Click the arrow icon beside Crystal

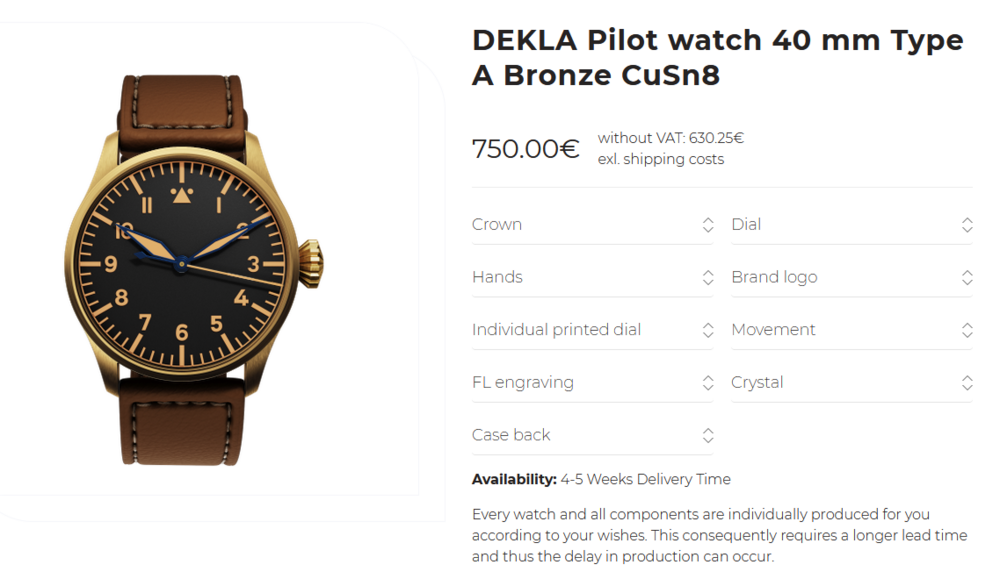point(967,383)
